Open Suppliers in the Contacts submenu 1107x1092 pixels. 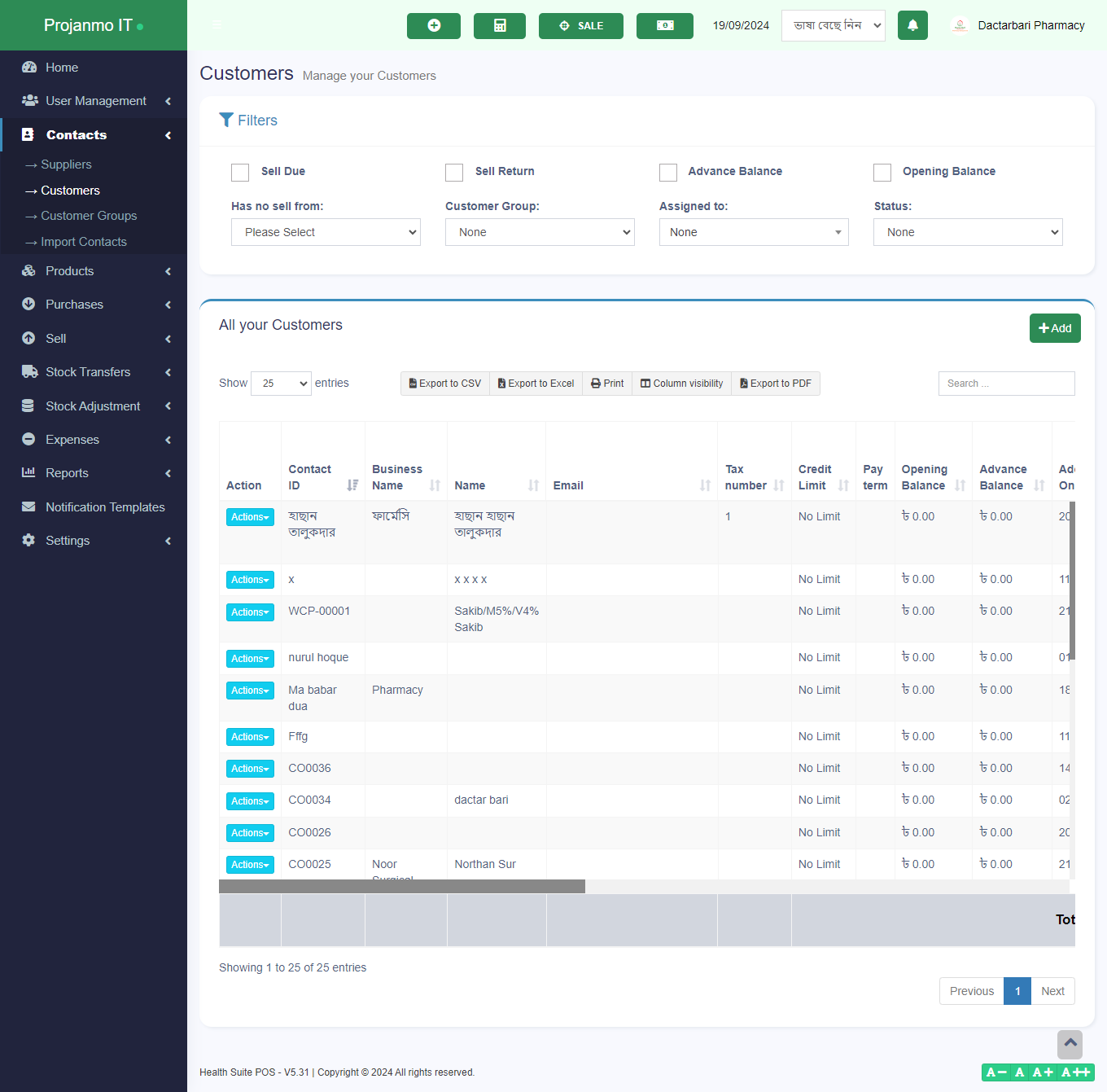[66, 164]
